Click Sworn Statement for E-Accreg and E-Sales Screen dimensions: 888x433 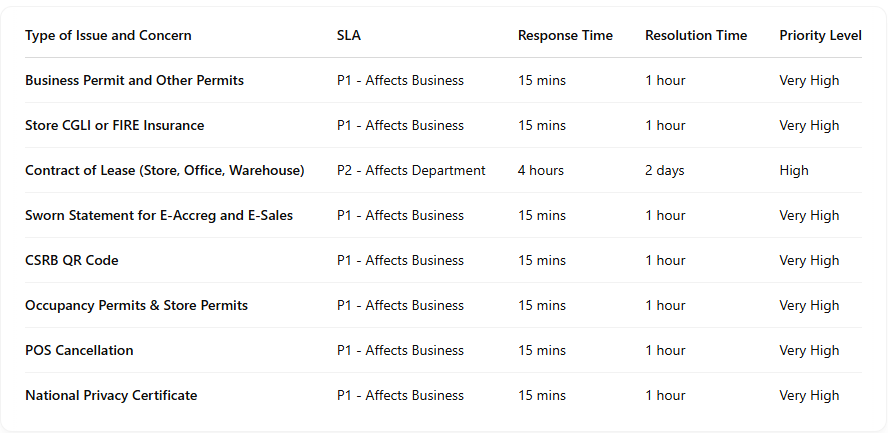tap(159, 215)
